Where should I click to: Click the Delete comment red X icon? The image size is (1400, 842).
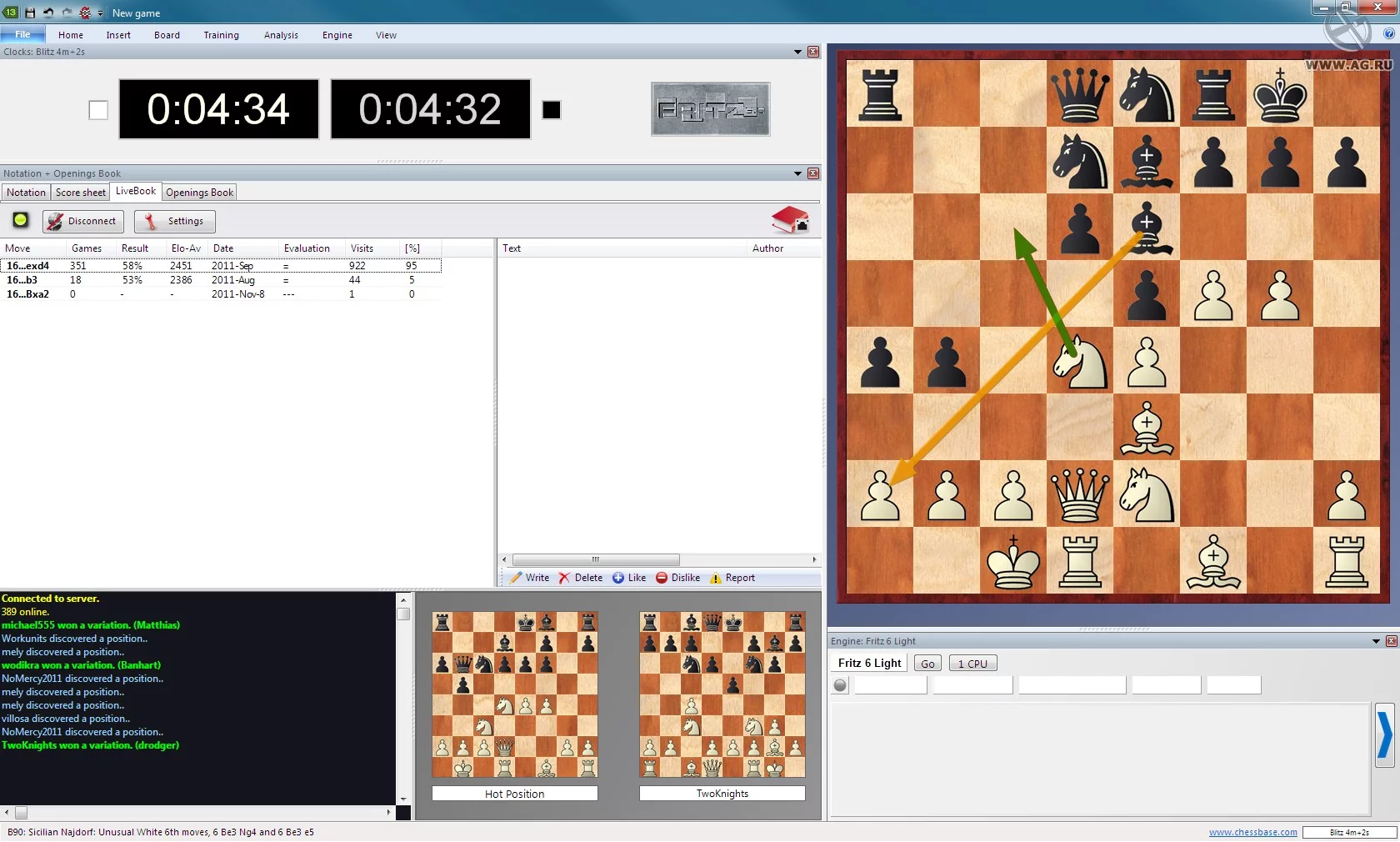[565, 578]
